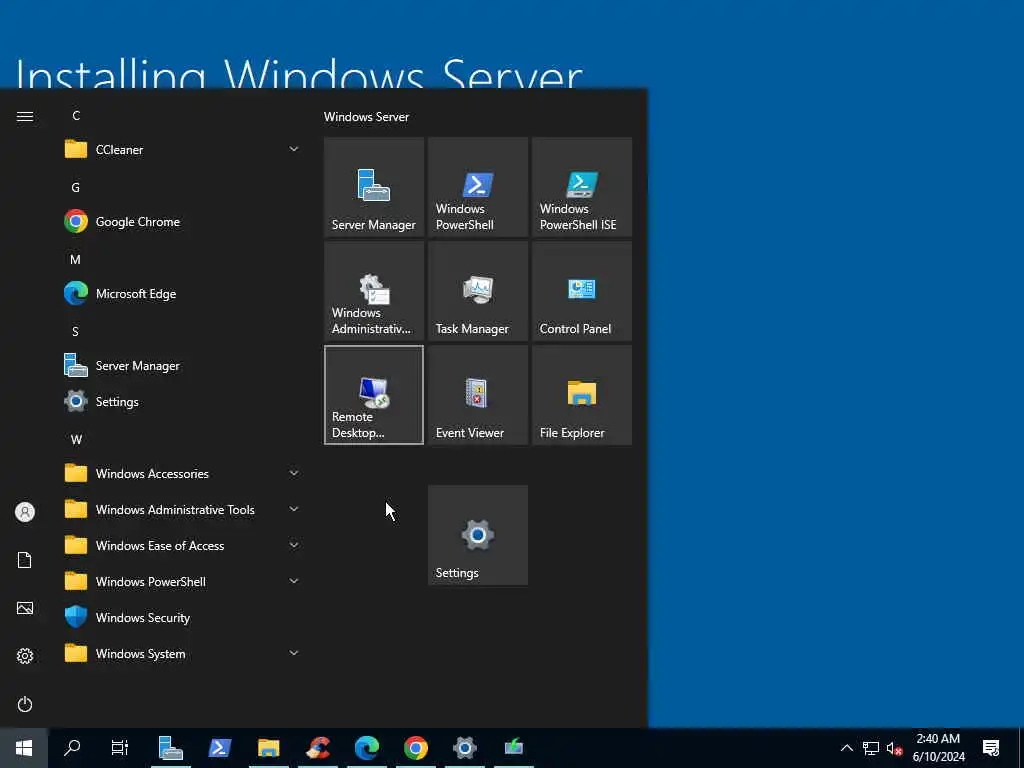Click the Windows Server tile group title
Image resolution: width=1024 pixels, height=768 pixels.
coord(366,117)
